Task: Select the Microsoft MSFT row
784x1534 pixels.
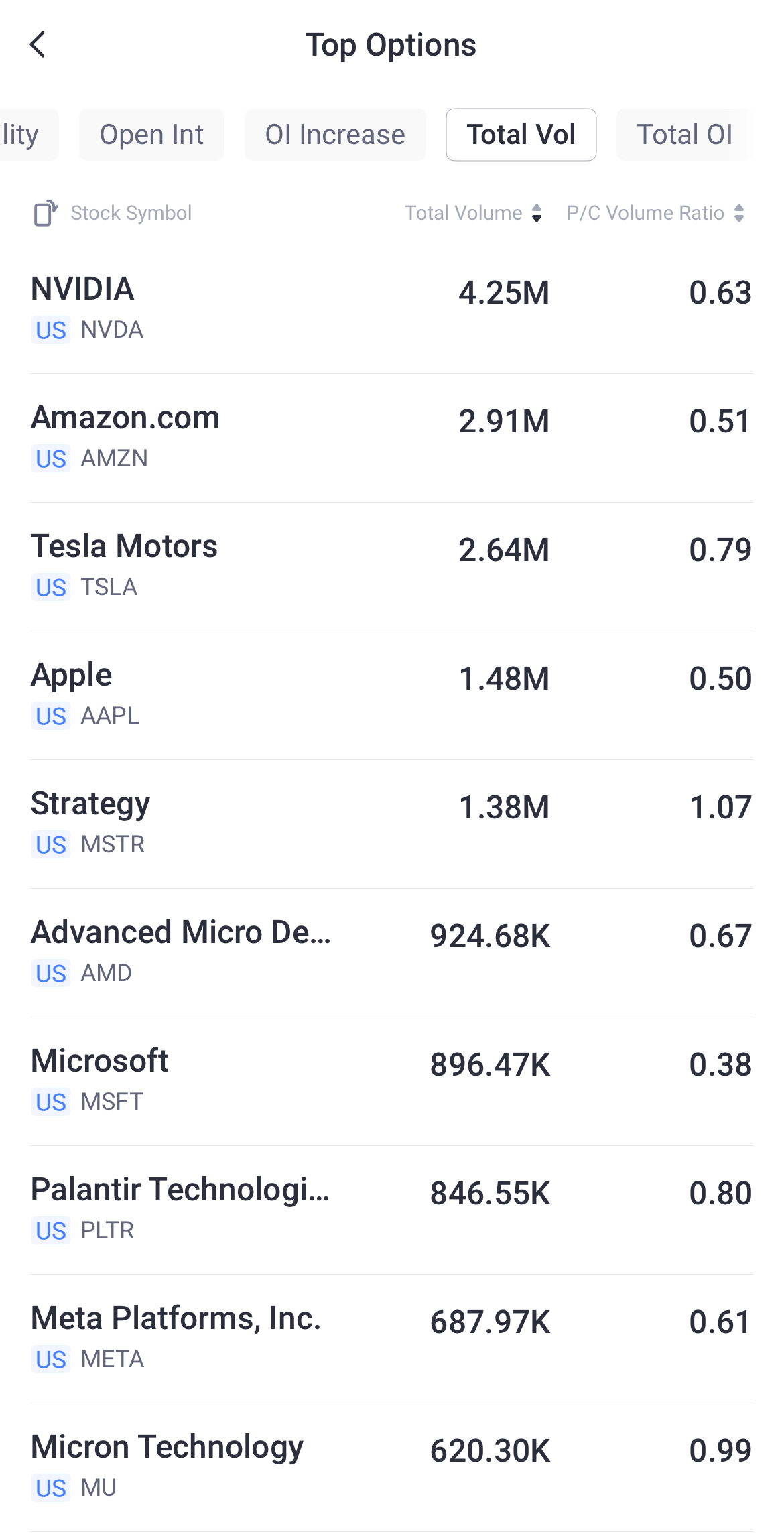Action: (x=392, y=1080)
